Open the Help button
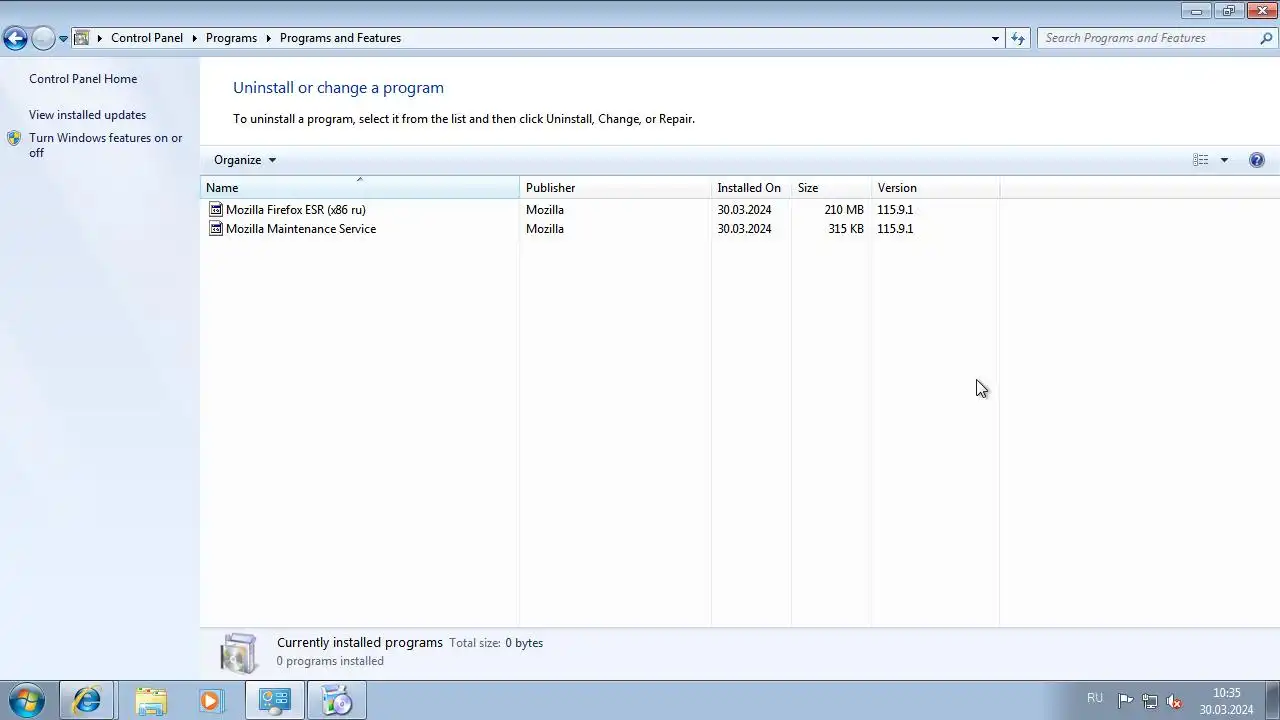Viewport: 1280px width, 720px height. coord(1257,160)
